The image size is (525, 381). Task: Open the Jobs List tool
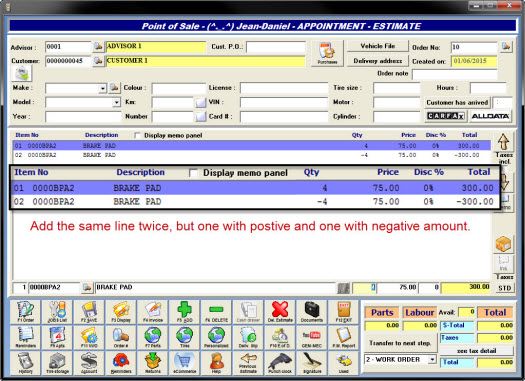coord(57,312)
